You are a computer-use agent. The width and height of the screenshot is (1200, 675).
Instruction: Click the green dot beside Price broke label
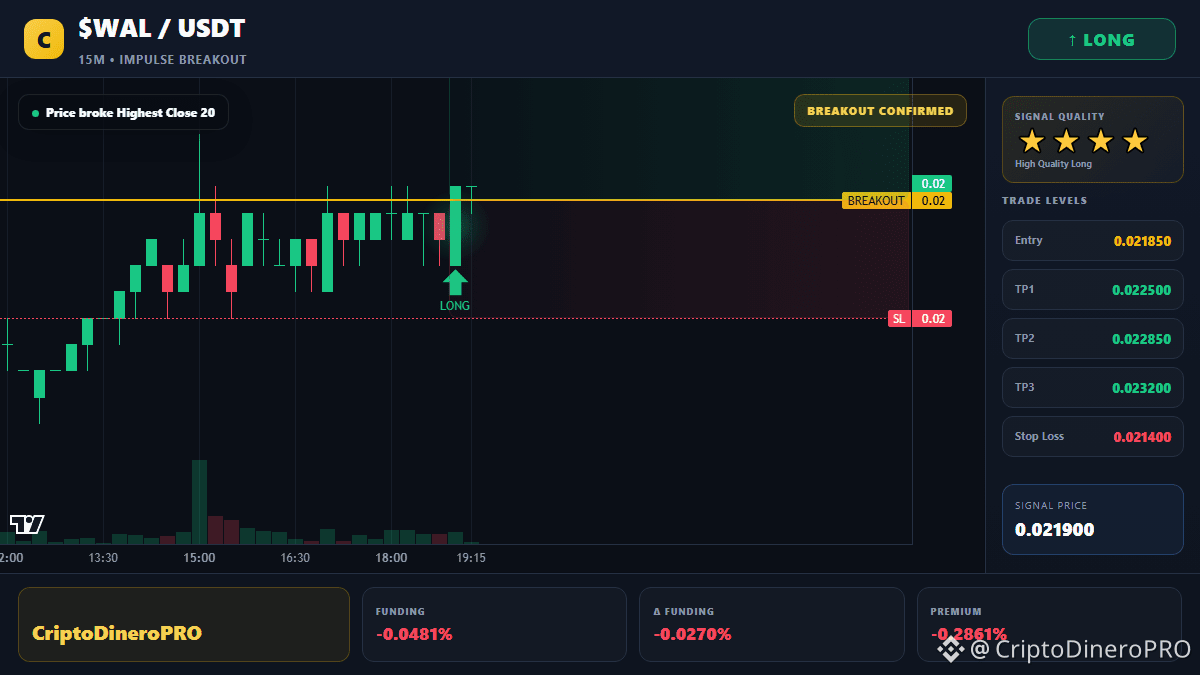[36, 113]
